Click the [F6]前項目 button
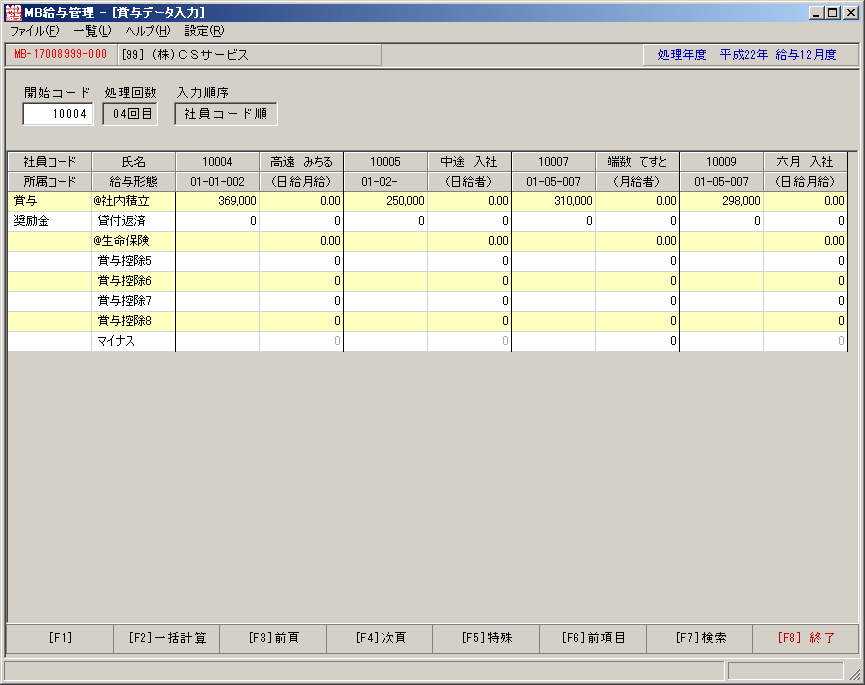Image resolution: width=865 pixels, height=685 pixels. click(x=593, y=638)
